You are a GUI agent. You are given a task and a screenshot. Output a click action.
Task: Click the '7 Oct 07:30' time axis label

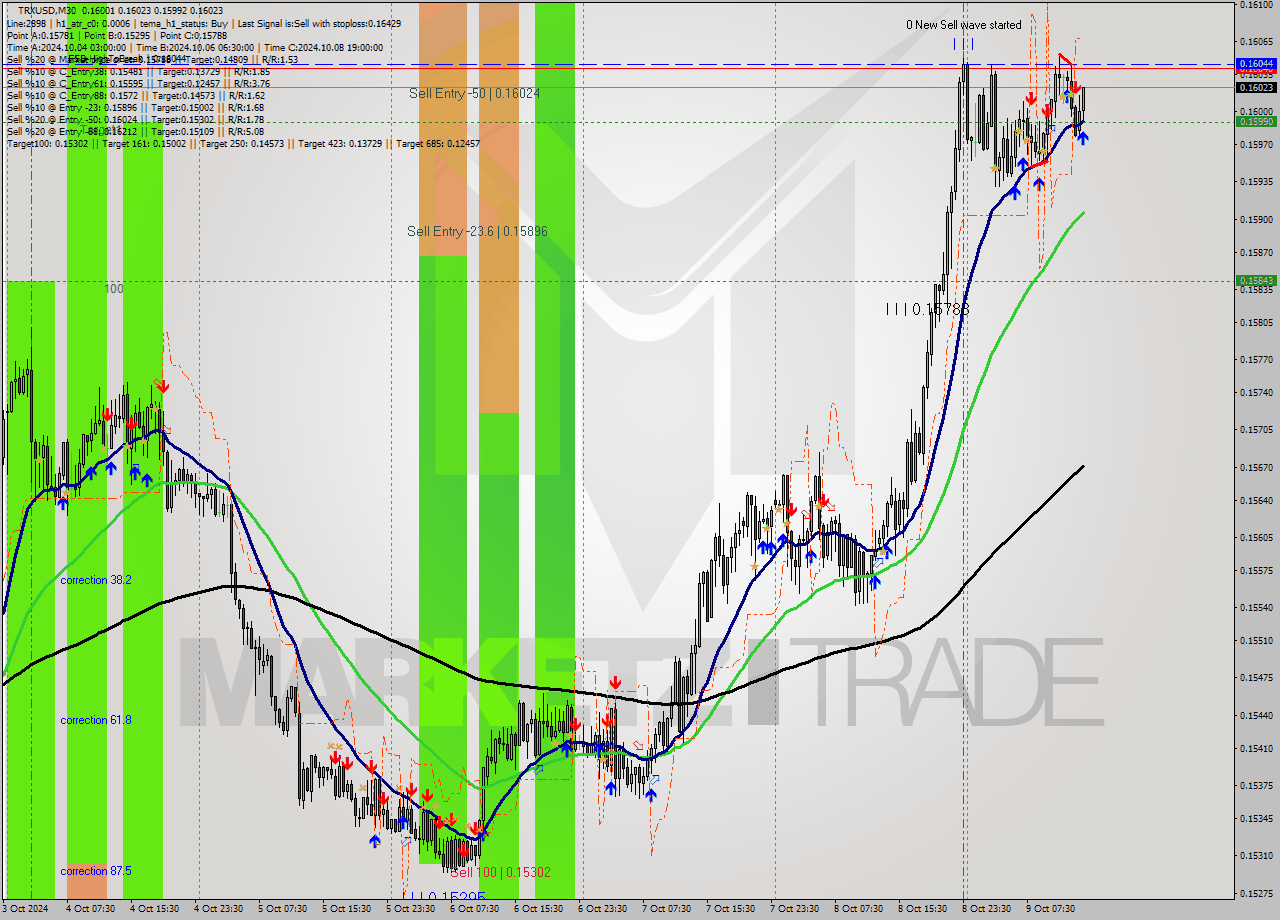click(x=666, y=909)
